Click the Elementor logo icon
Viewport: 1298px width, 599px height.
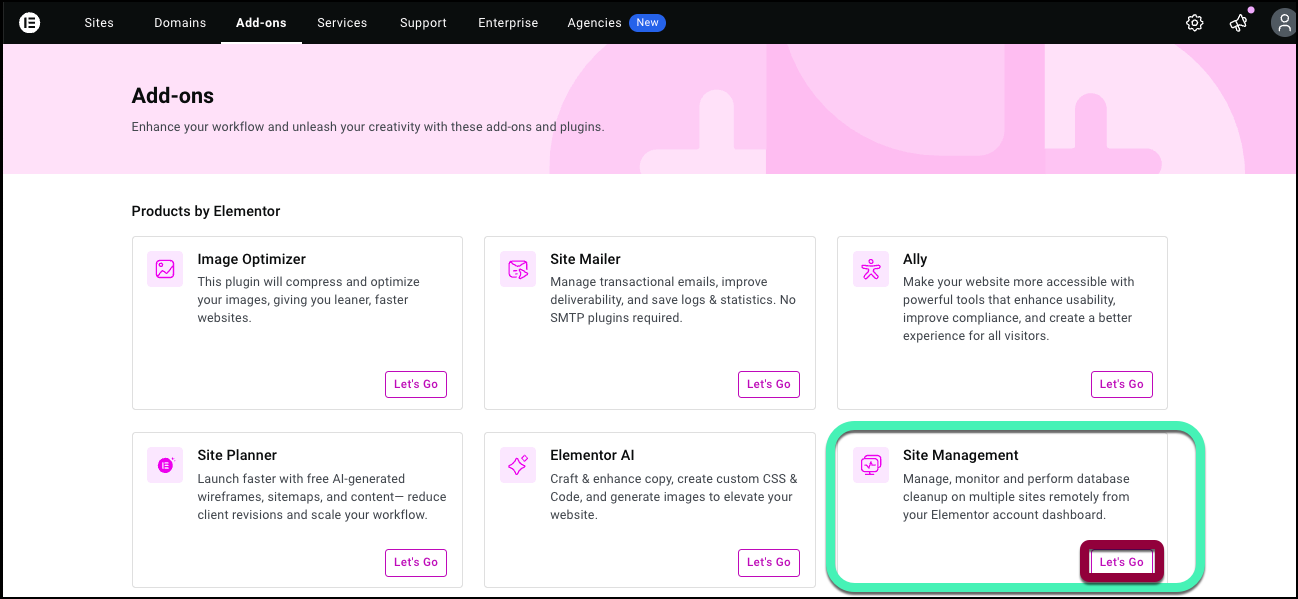tap(30, 22)
